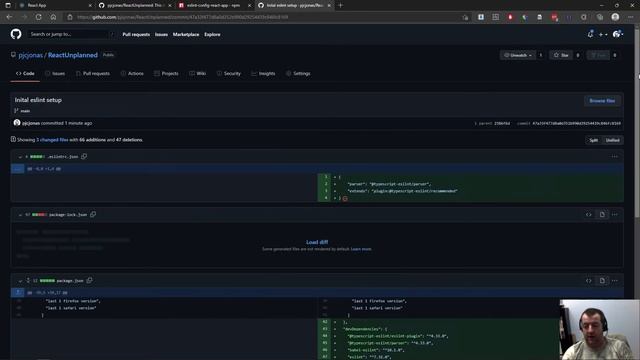Expand up from package.json hunk header

point(18,293)
